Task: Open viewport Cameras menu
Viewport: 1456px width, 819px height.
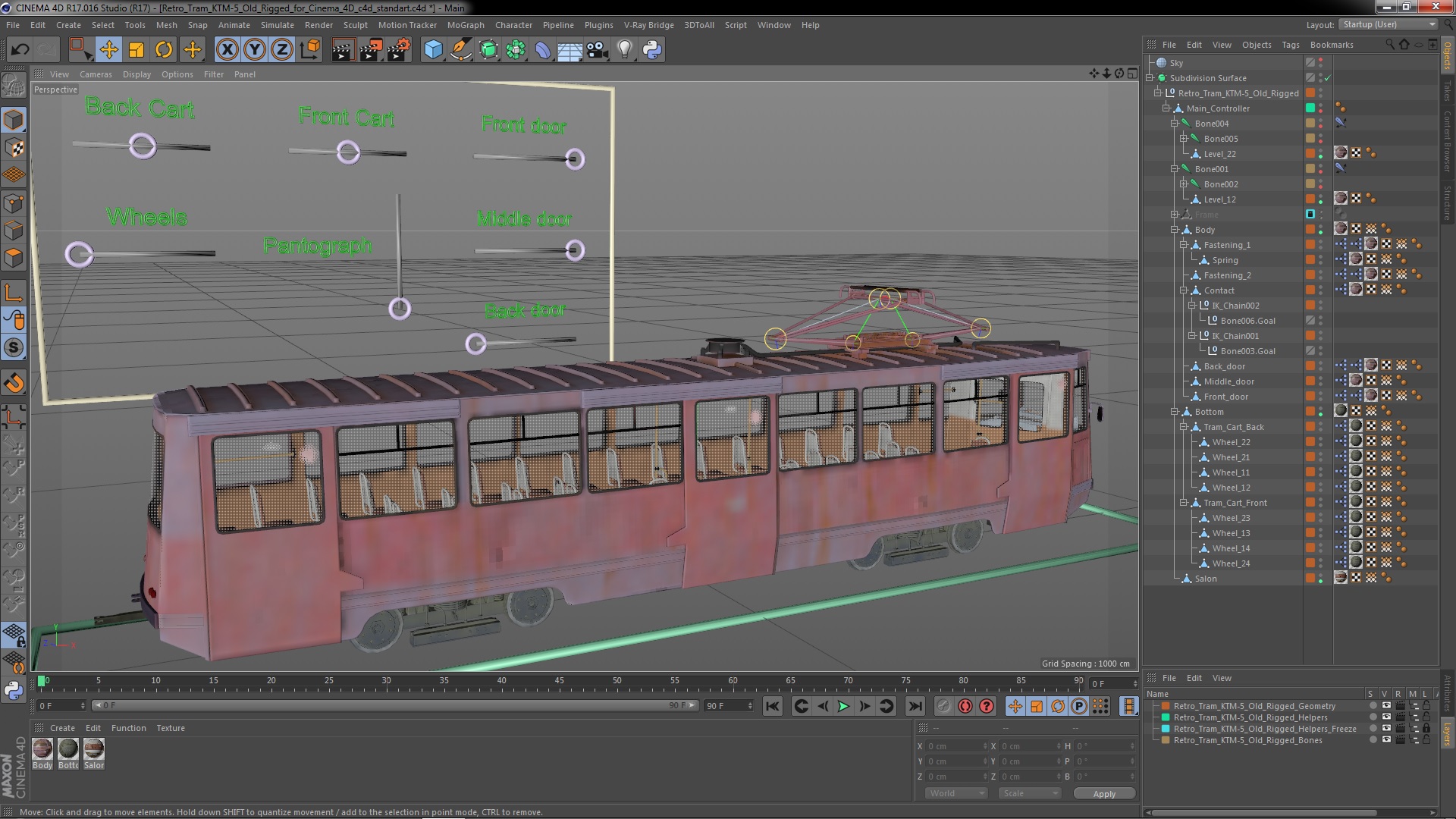Action: click(x=96, y=74)
